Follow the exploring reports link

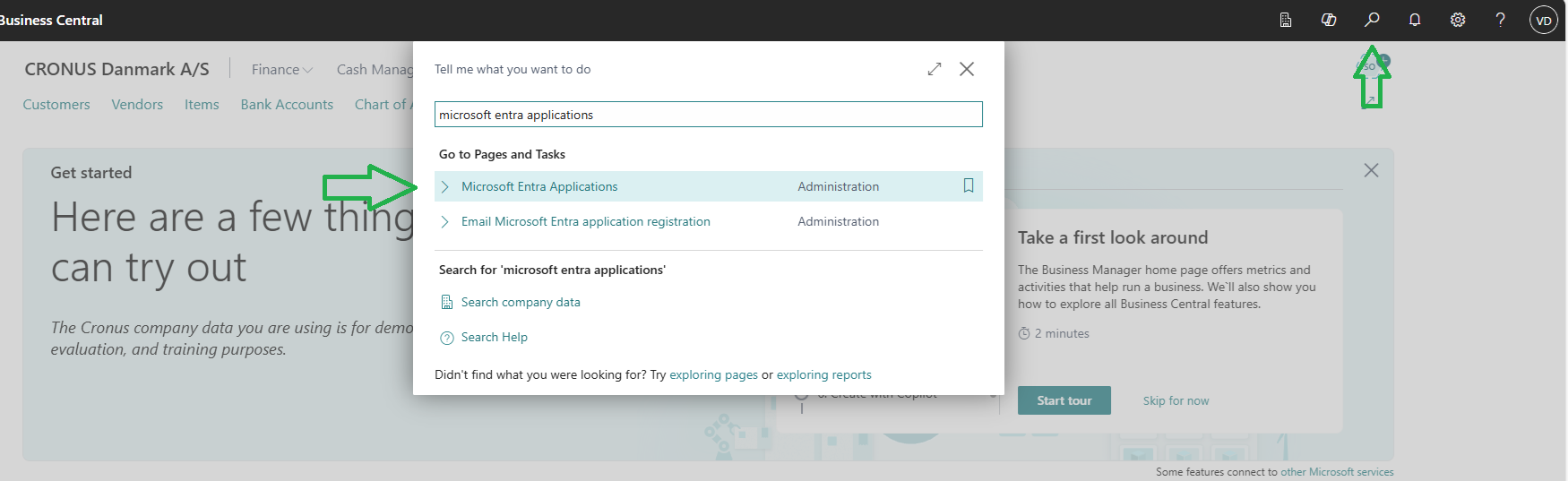pyautogui.click(x=823, y=374)
